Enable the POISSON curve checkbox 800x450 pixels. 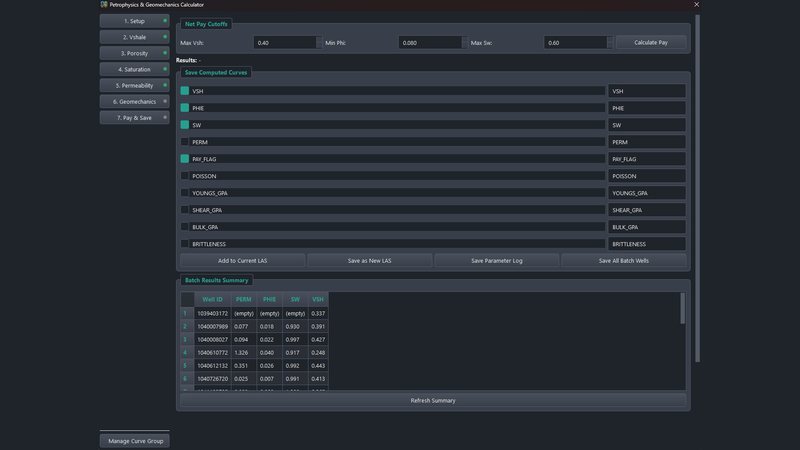(185, 176)
